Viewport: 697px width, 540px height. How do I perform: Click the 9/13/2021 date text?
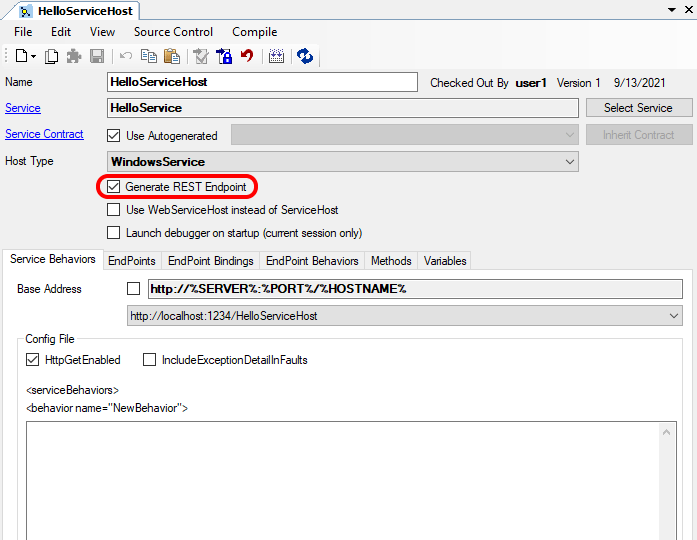pyautogui.click(x=640, y=83)
